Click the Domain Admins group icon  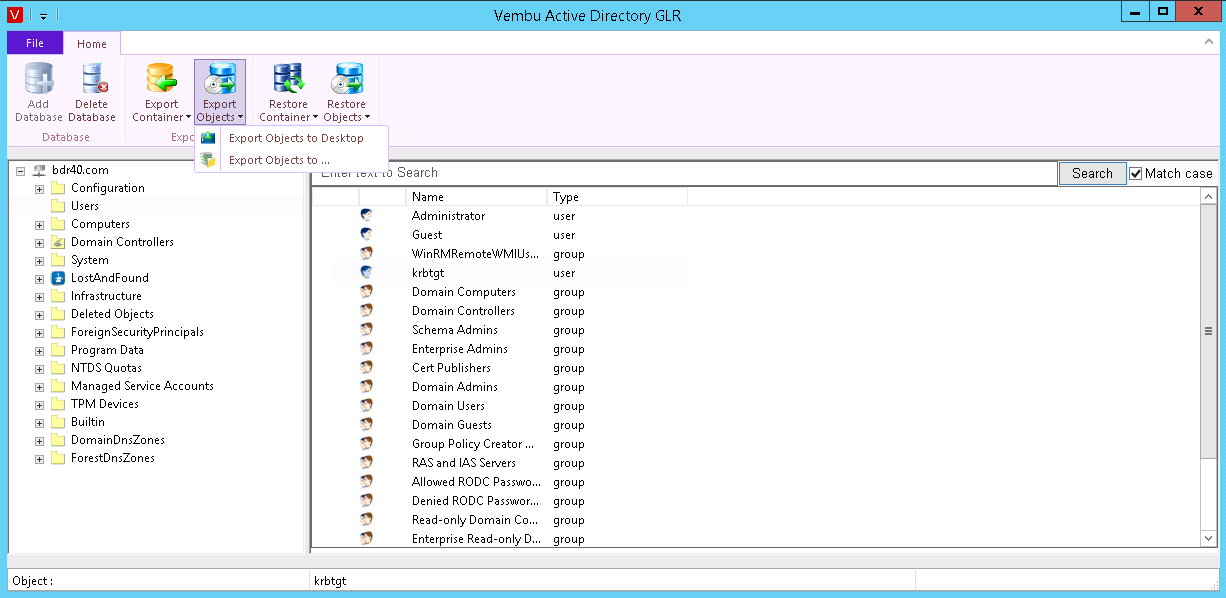coord(367,387)
